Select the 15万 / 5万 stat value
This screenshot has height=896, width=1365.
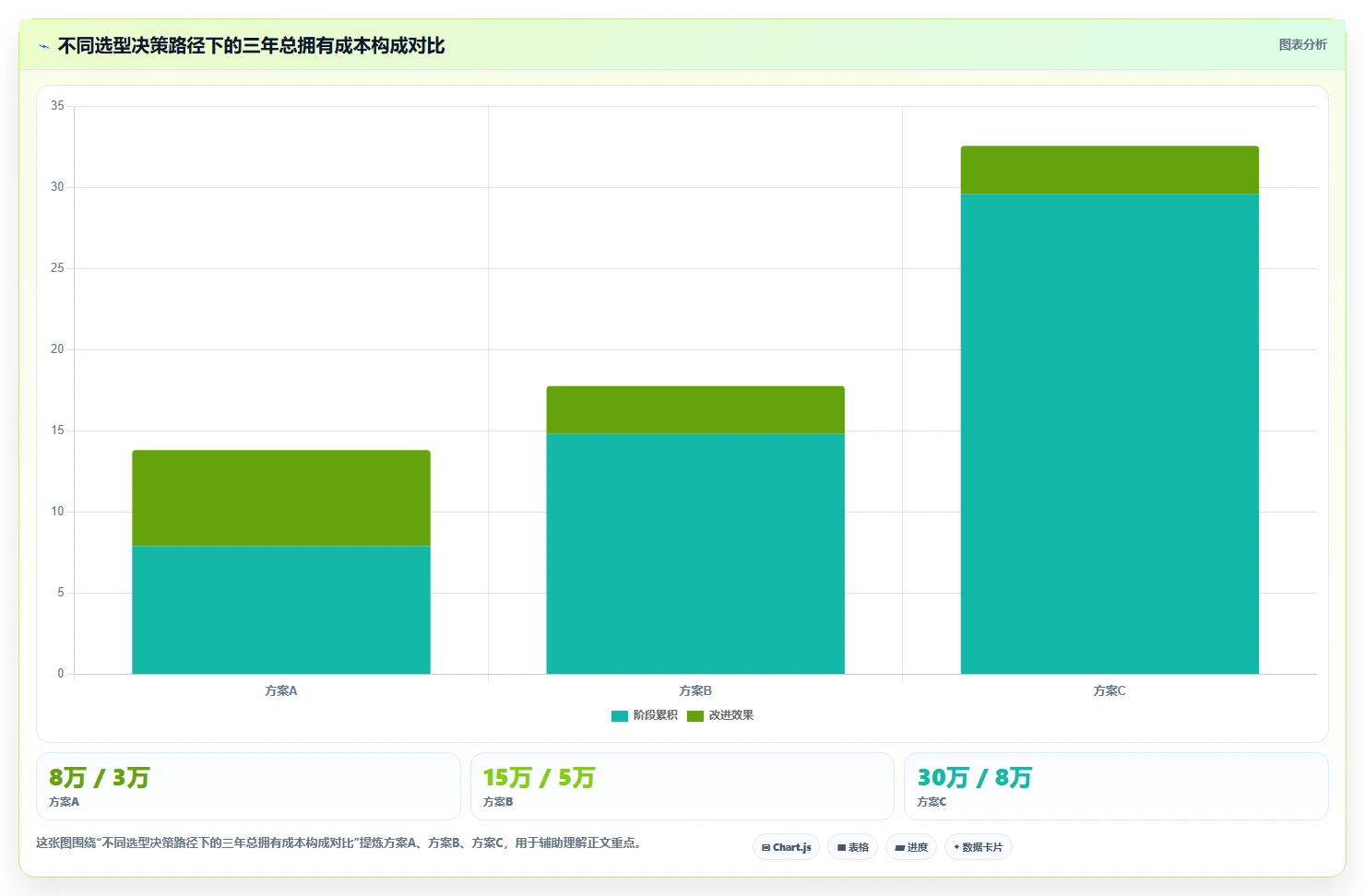[539, 778]
